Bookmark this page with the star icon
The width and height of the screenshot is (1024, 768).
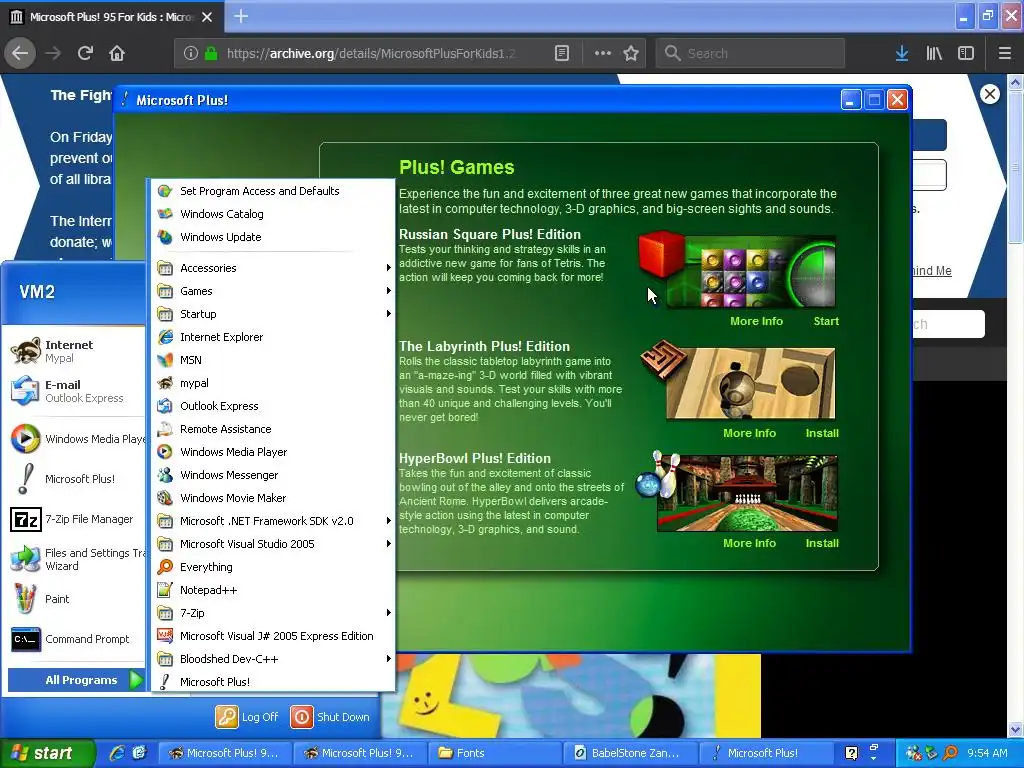click(631, 53)
